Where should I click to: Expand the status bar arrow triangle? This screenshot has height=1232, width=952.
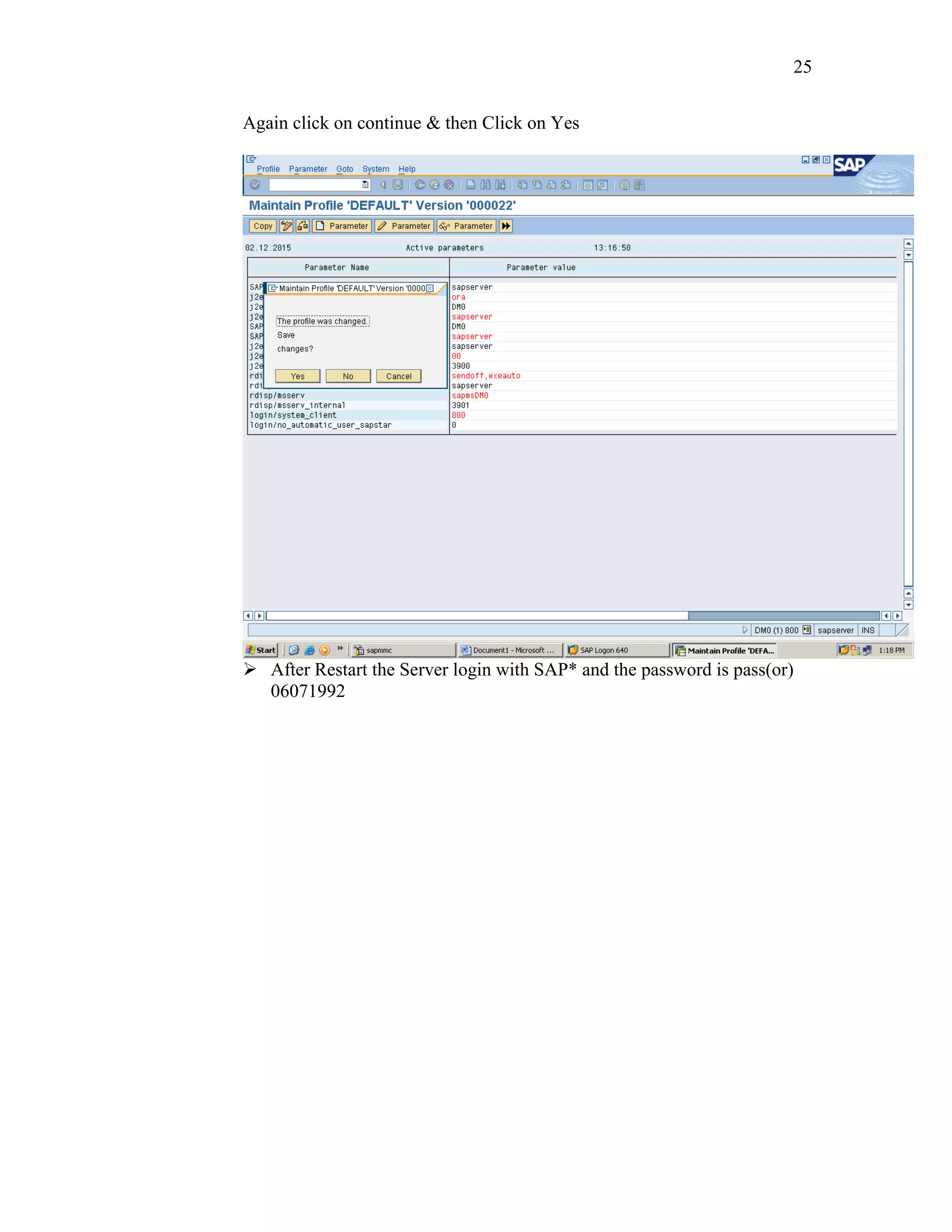point(745,629)
